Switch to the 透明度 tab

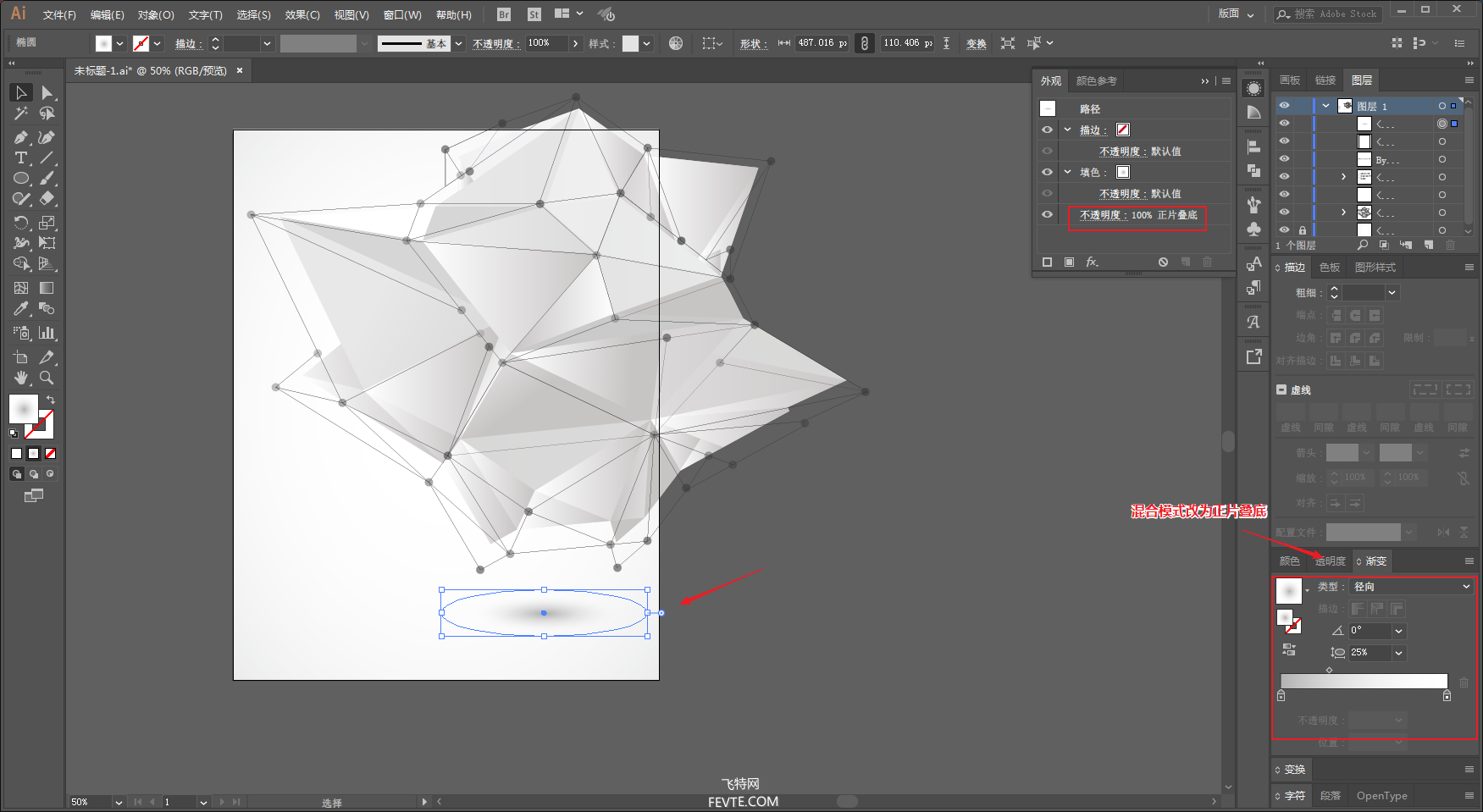click(x=1330, y=561)
